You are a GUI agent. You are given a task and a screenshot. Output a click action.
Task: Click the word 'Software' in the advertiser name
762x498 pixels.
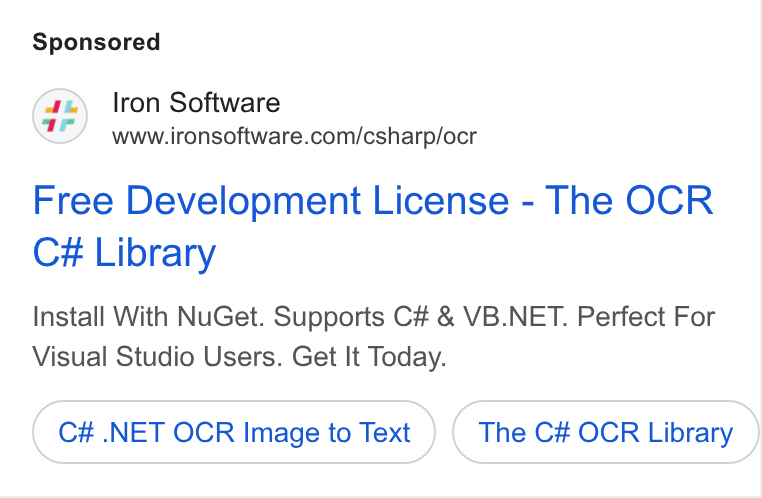[225, 103]
